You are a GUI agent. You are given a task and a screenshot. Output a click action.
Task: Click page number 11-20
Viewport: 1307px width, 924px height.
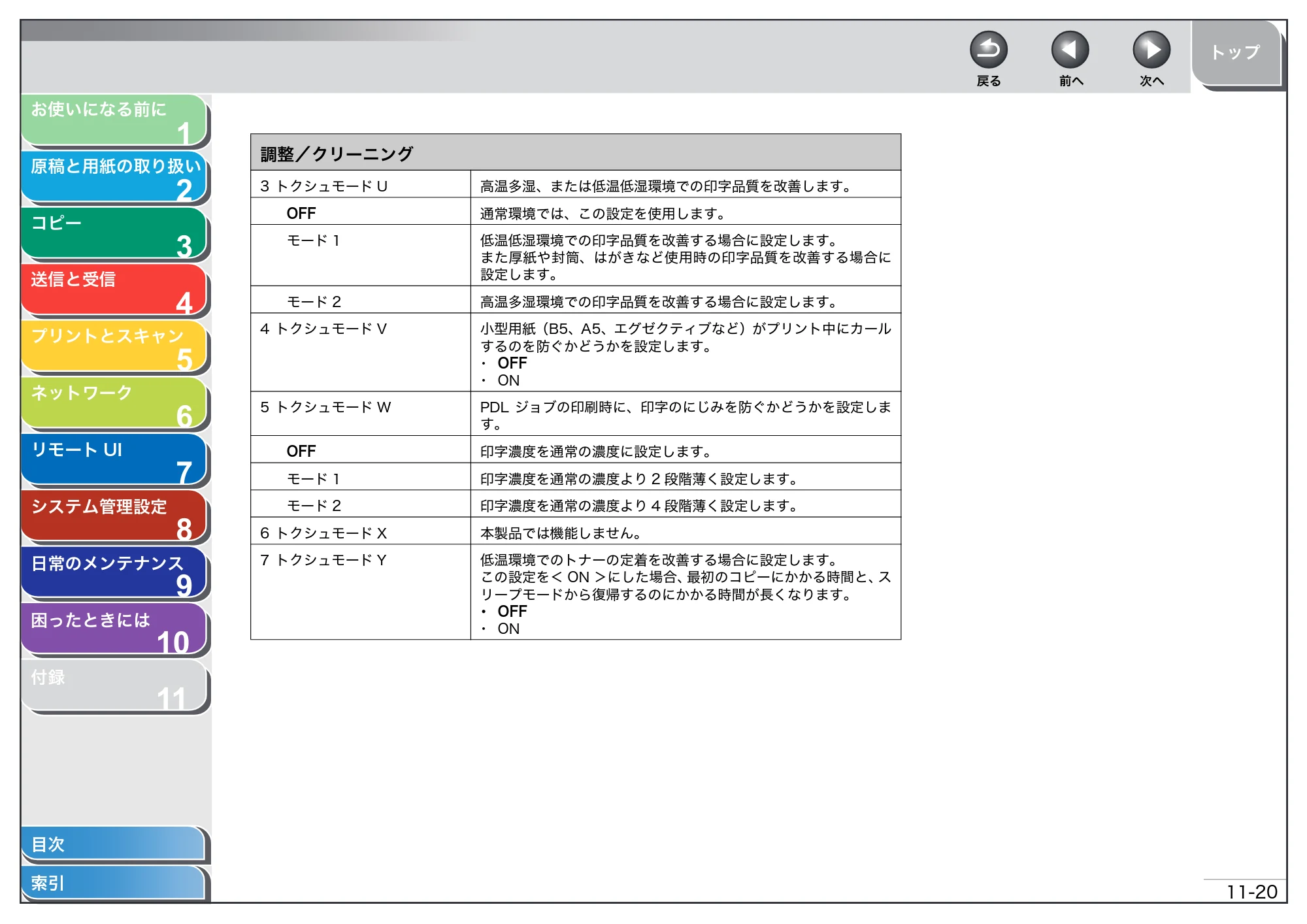[1251, 891]
